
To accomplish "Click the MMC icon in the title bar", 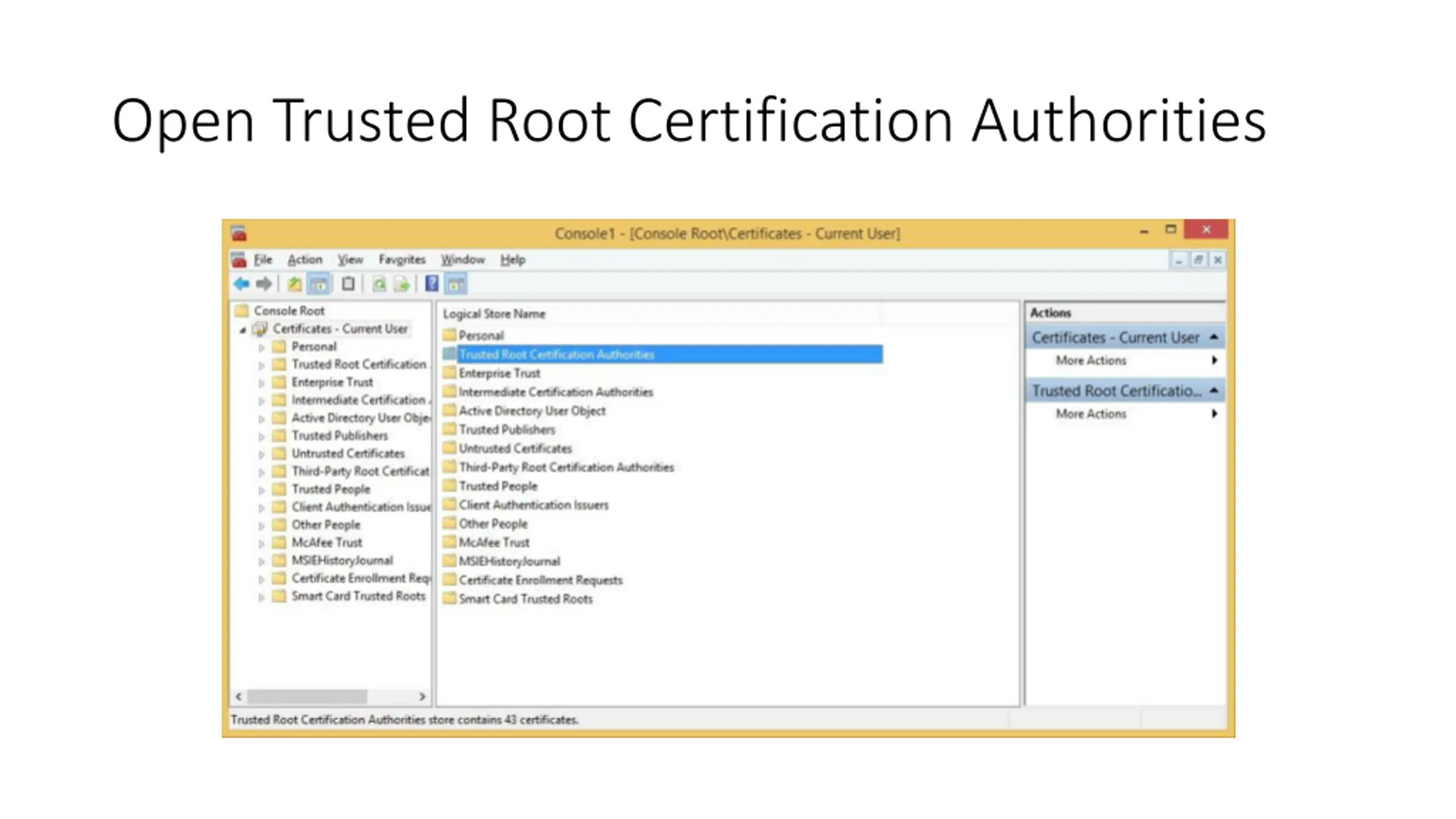I will click(x=239, y=233).
